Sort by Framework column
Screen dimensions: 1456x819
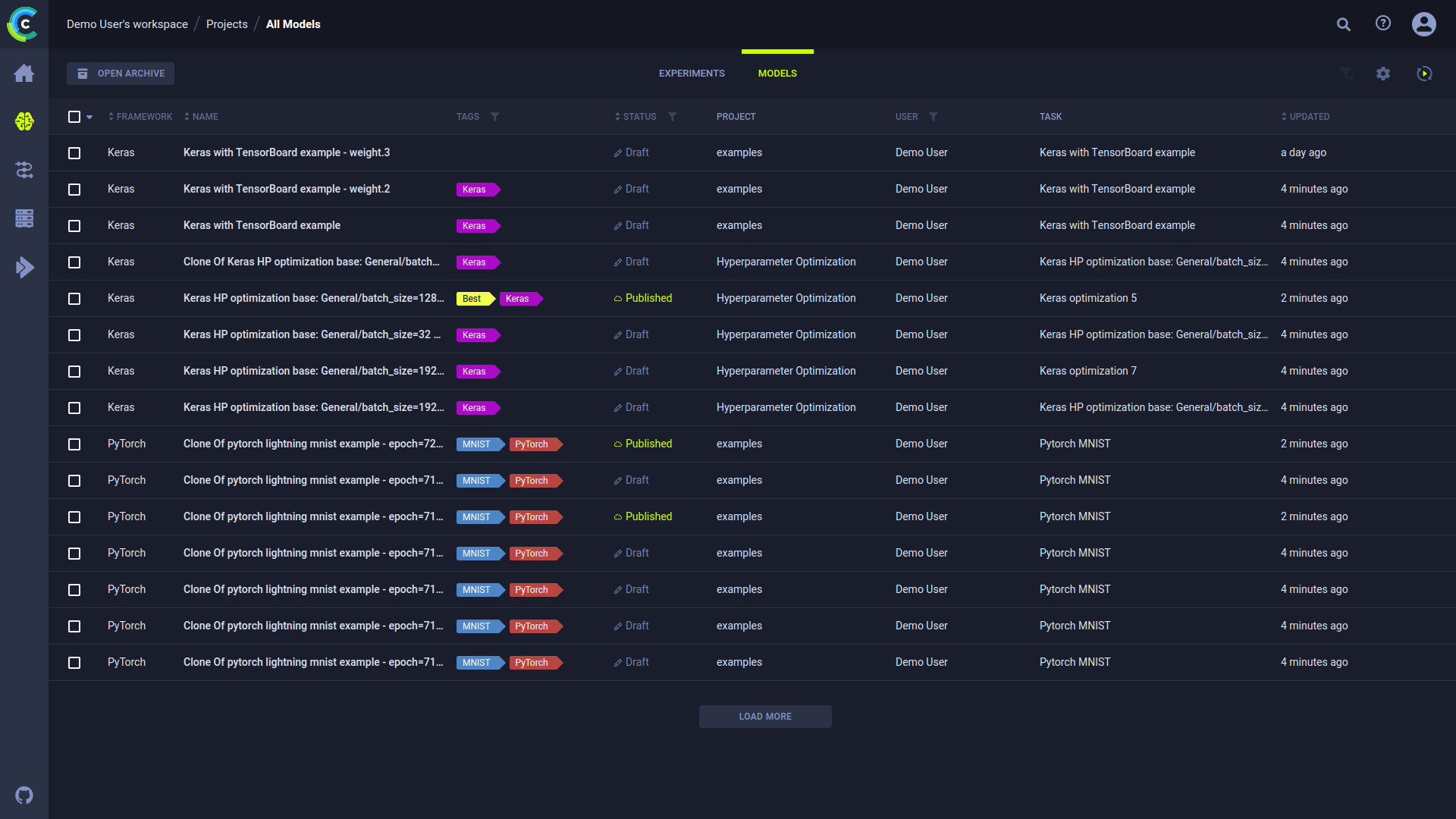click(x=140, y=117)
